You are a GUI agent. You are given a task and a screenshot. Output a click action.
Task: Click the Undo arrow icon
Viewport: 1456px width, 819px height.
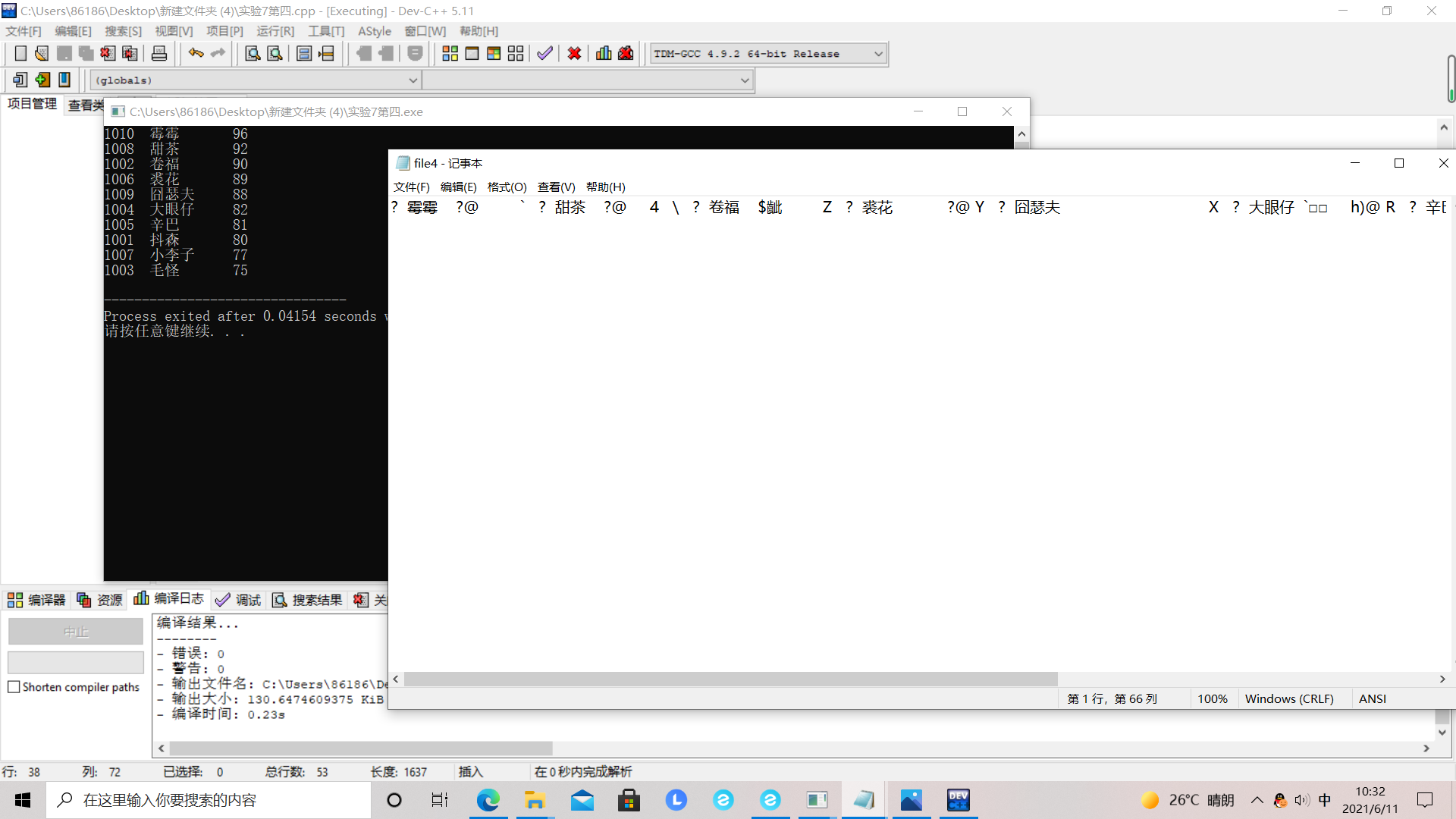point(196,53)
